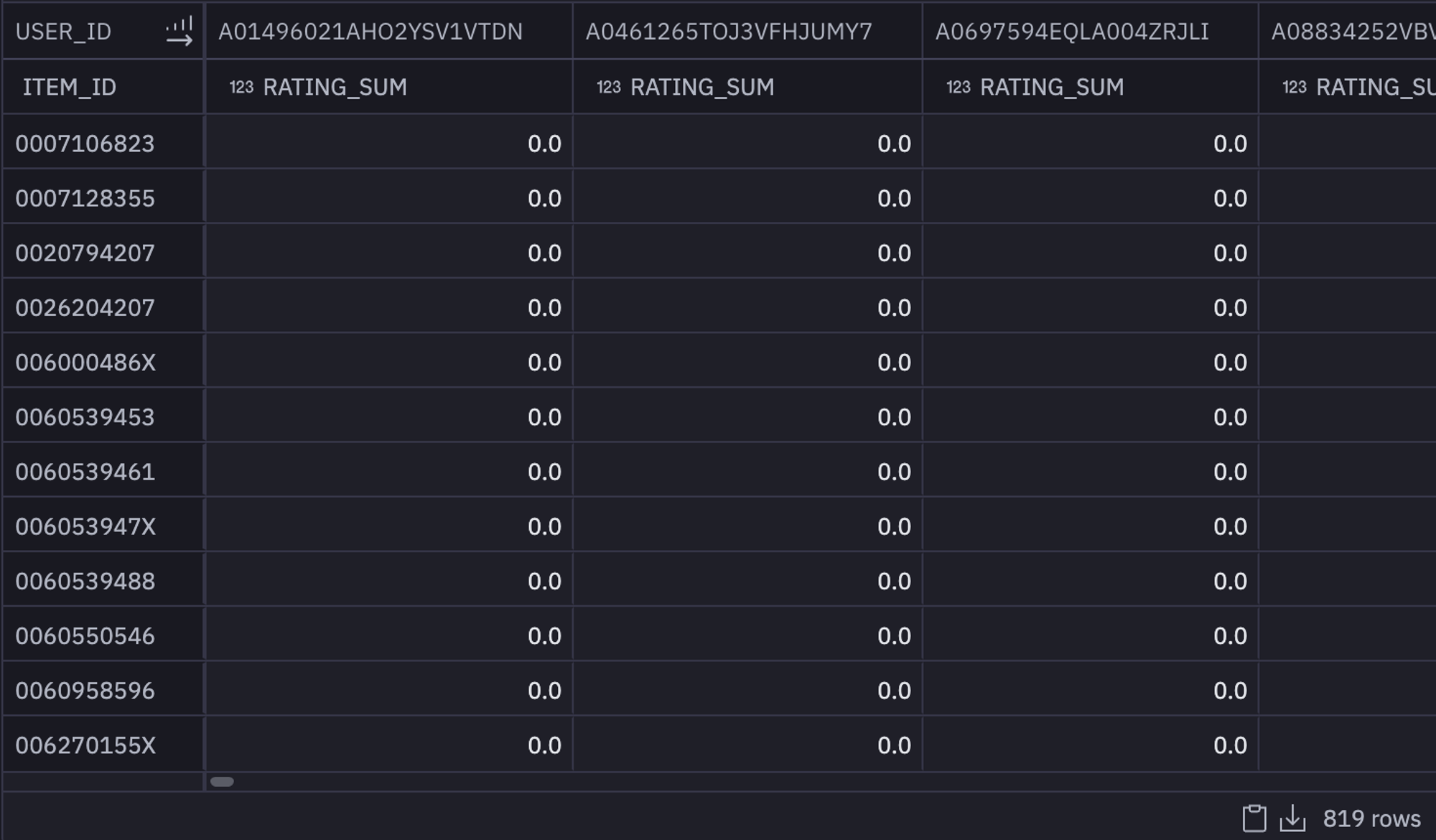
Task: Select row label 006270155X
Action: (x=85, y=745)
